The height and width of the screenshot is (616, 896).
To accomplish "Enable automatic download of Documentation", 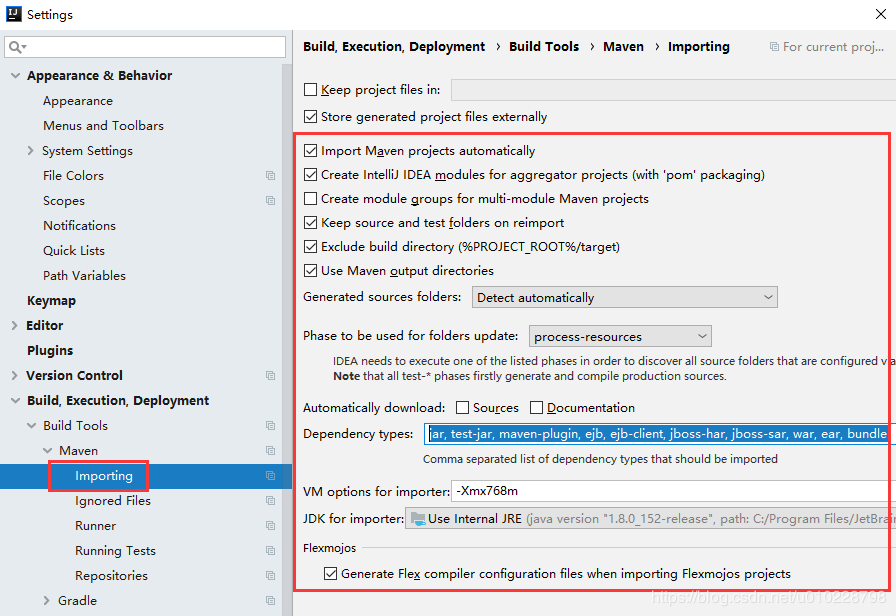I will click(536, 408).
